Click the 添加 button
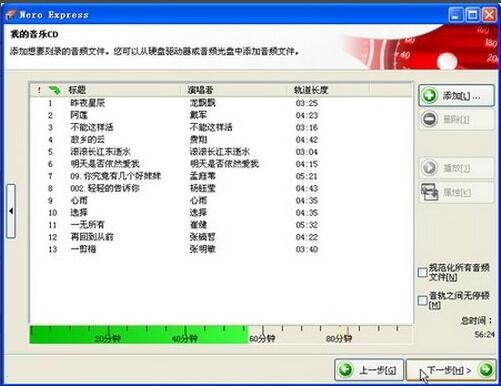501x386 pixels. [456, 96]
